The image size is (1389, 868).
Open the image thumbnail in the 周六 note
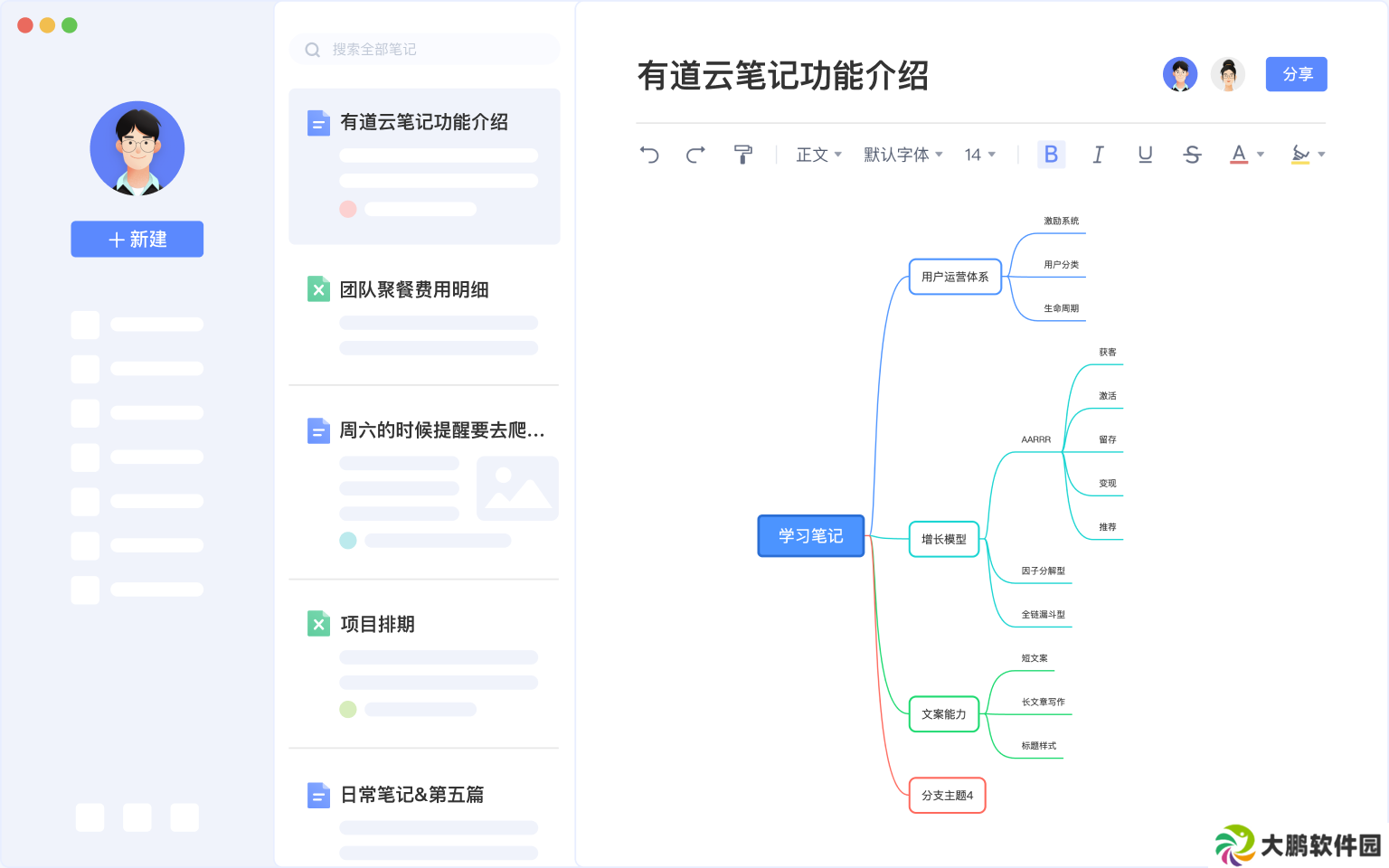(x=517, y=488)
